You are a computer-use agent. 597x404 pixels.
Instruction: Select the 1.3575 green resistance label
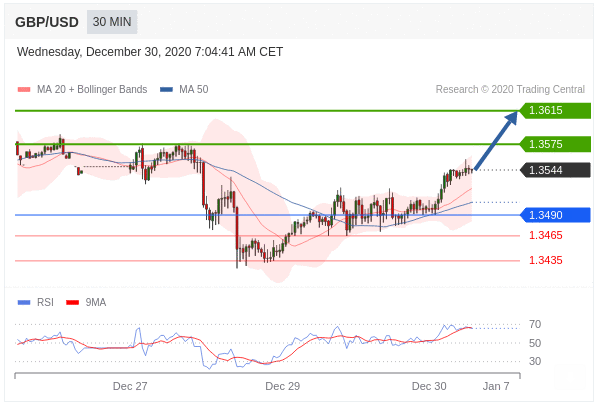click(555, 144)
